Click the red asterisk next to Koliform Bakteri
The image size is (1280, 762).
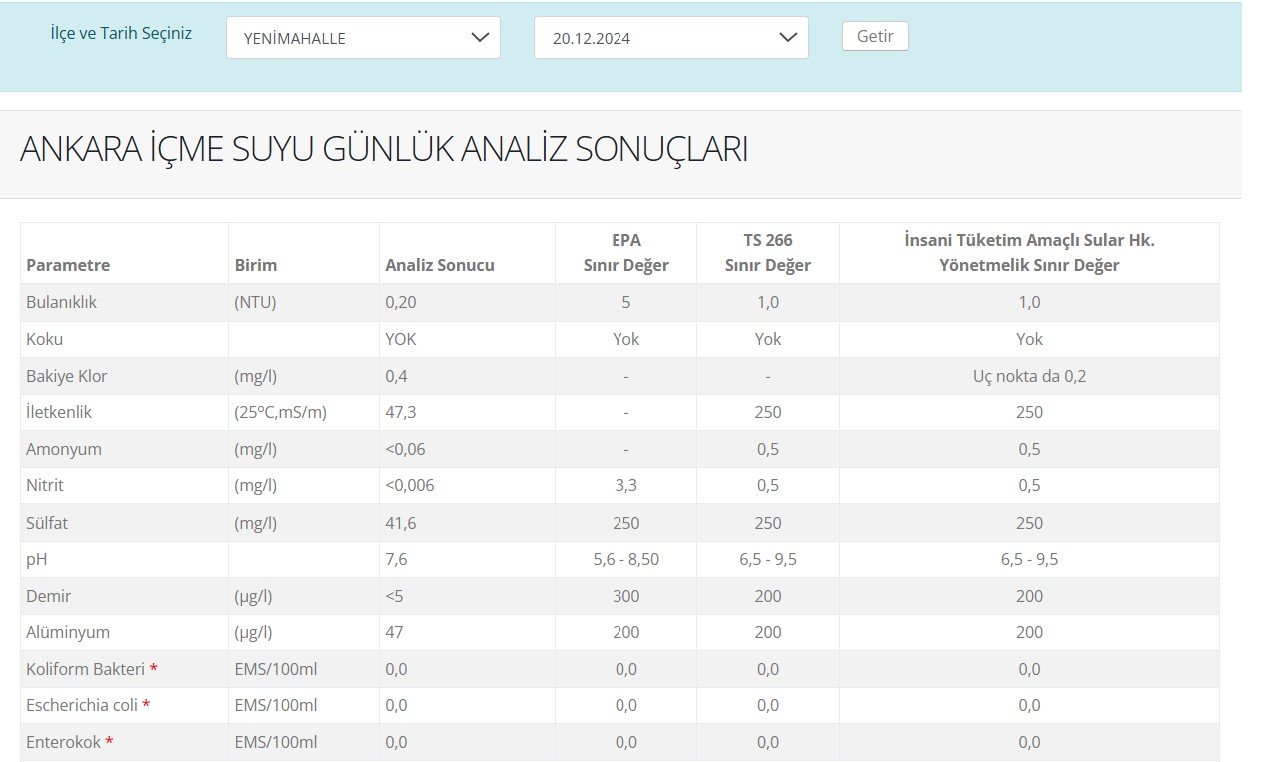[154, 668]
